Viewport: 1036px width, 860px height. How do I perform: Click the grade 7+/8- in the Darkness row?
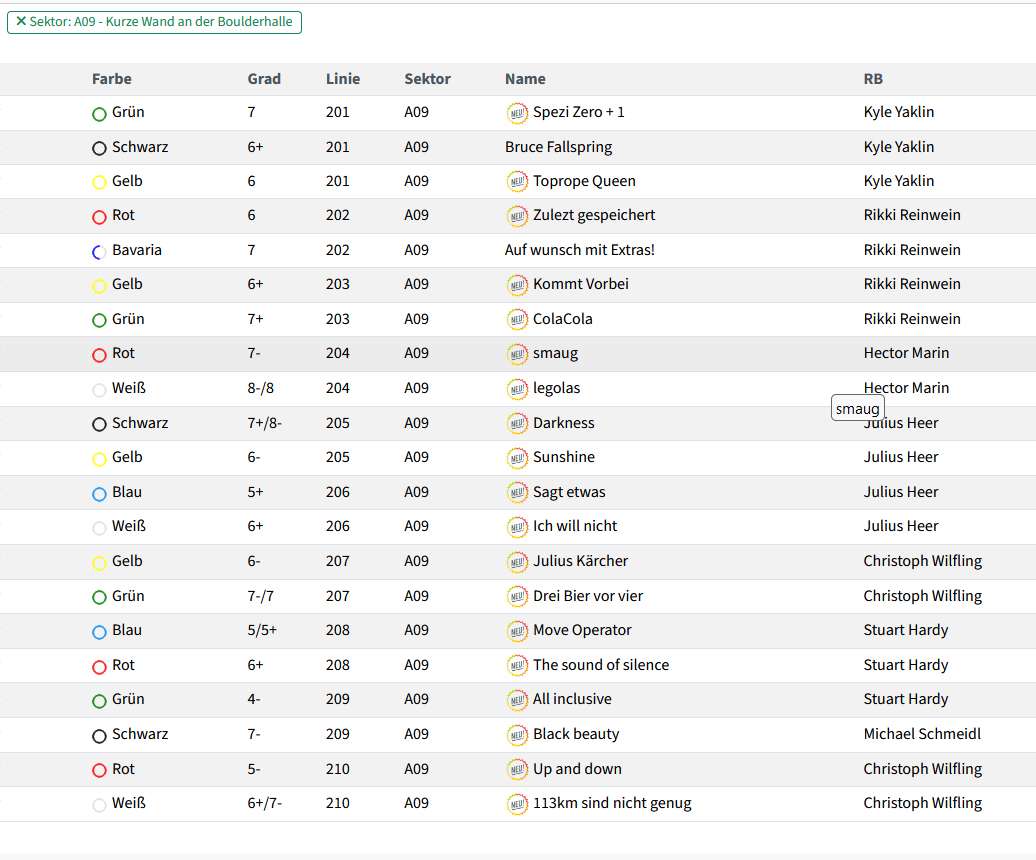coord(265,423)
